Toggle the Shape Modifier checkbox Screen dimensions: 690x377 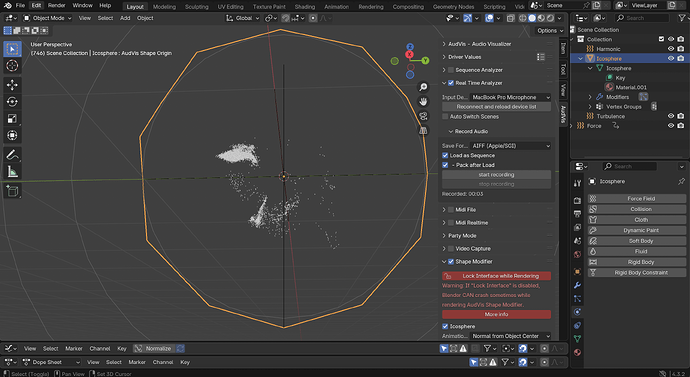point(451,261)
